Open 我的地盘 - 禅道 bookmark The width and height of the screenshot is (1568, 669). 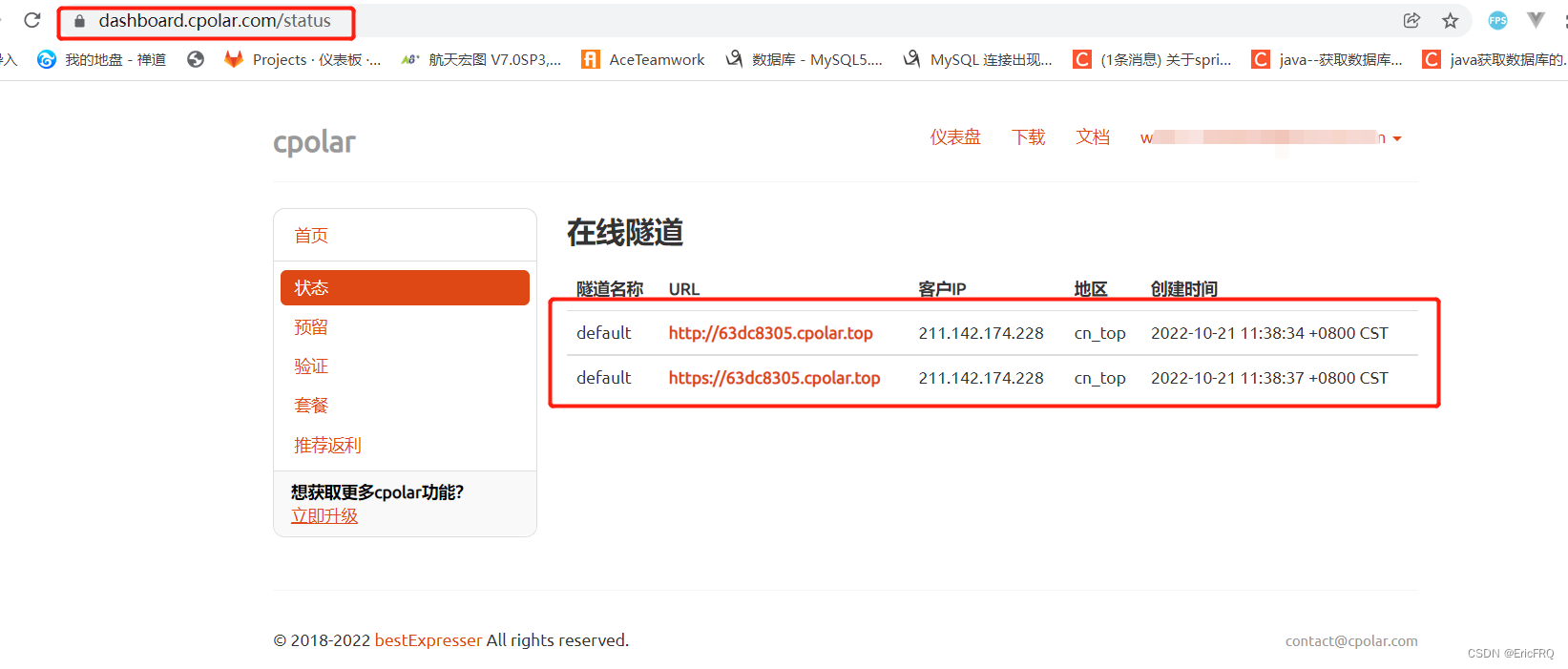click(101, 59)
